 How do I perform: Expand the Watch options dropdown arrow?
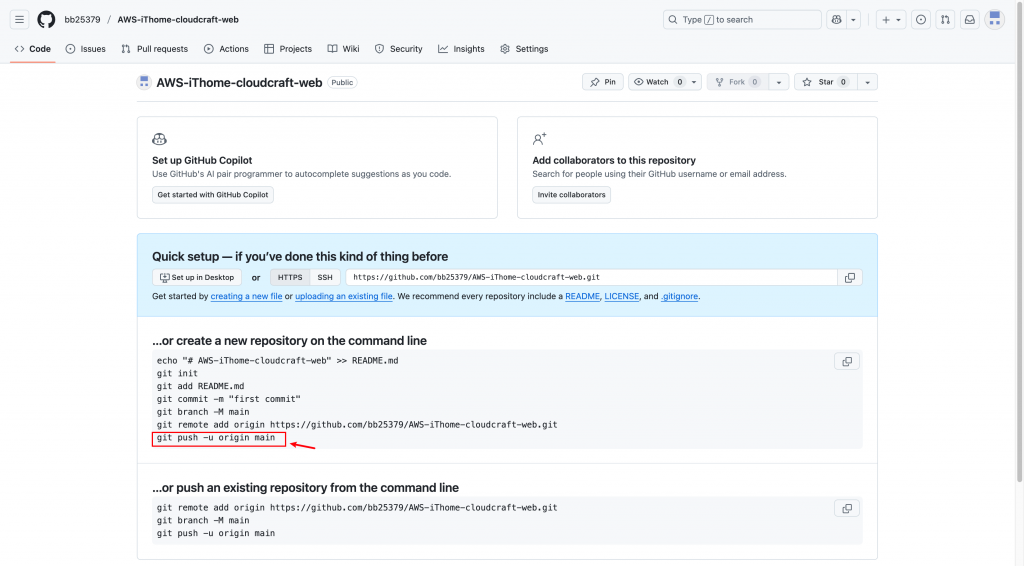(x=694, y=82)
